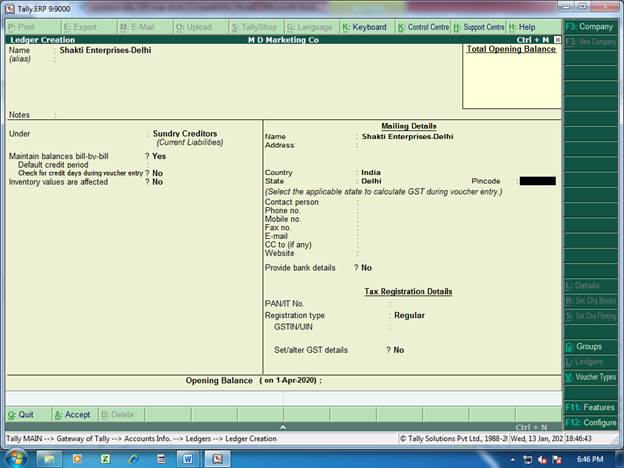The image size is (624, 468).
Task: Open media player taskbar icon
Action: pos(77,459)
